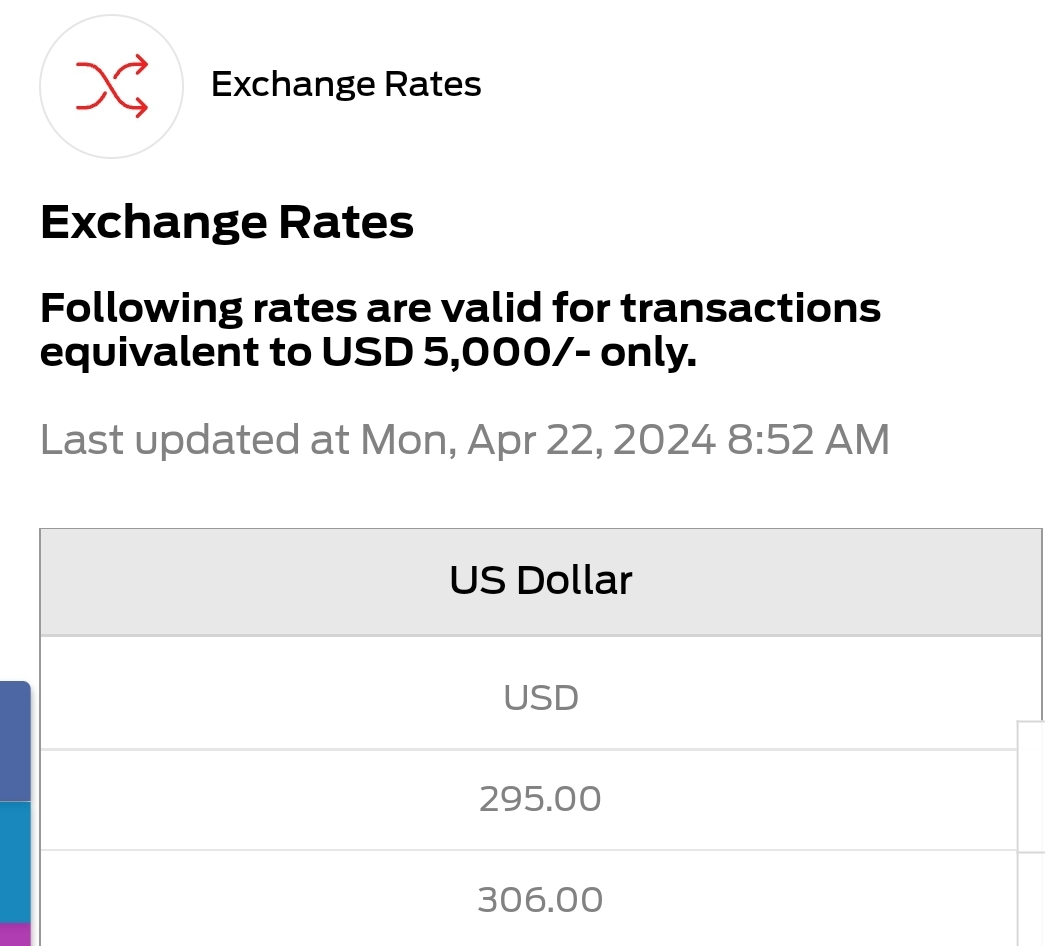Select the 295.00 rate cell
This screenshot has height=946, width=1045.
[540, 800]
